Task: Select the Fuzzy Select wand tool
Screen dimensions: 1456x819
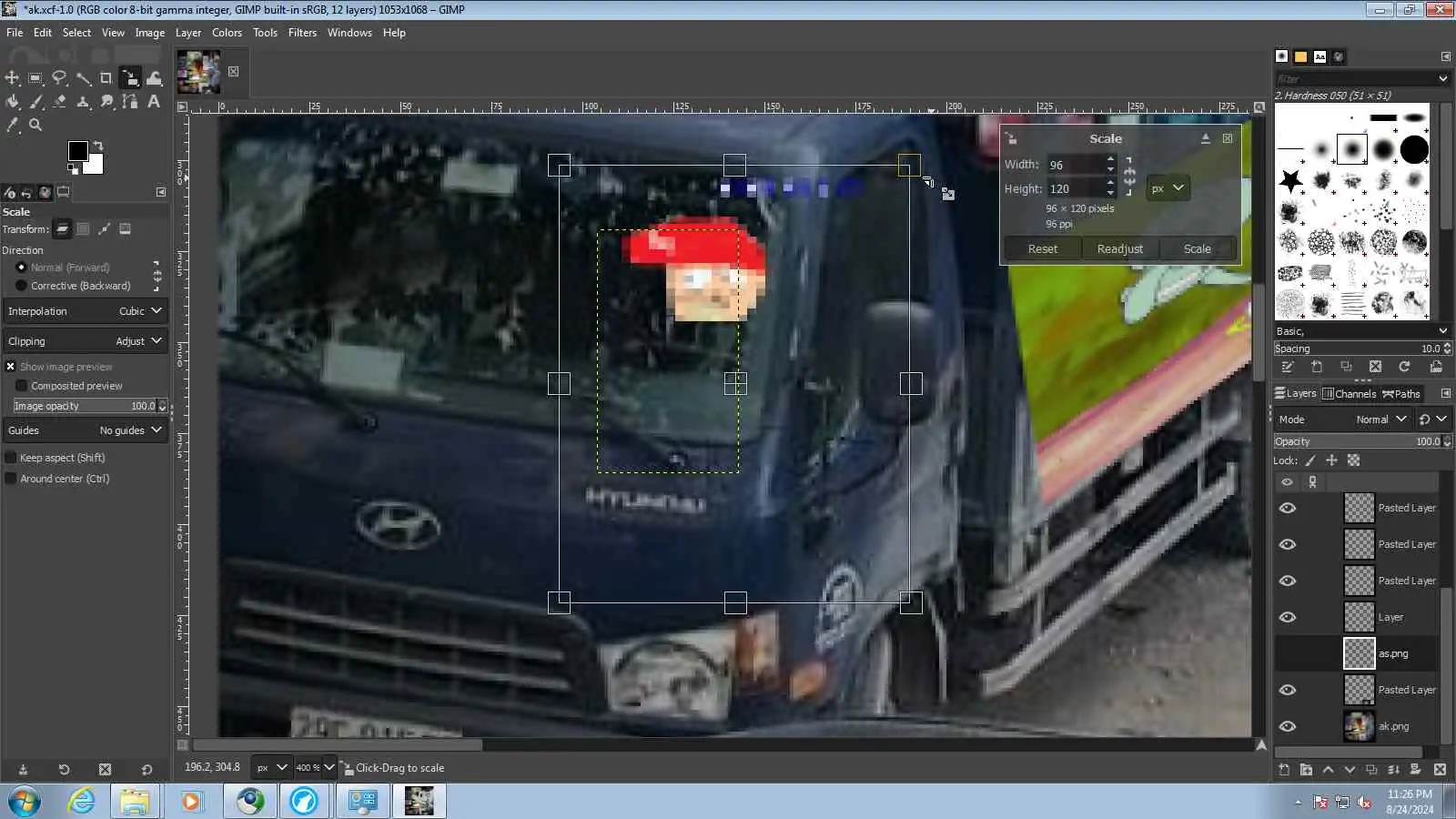Action: [83, 78]
